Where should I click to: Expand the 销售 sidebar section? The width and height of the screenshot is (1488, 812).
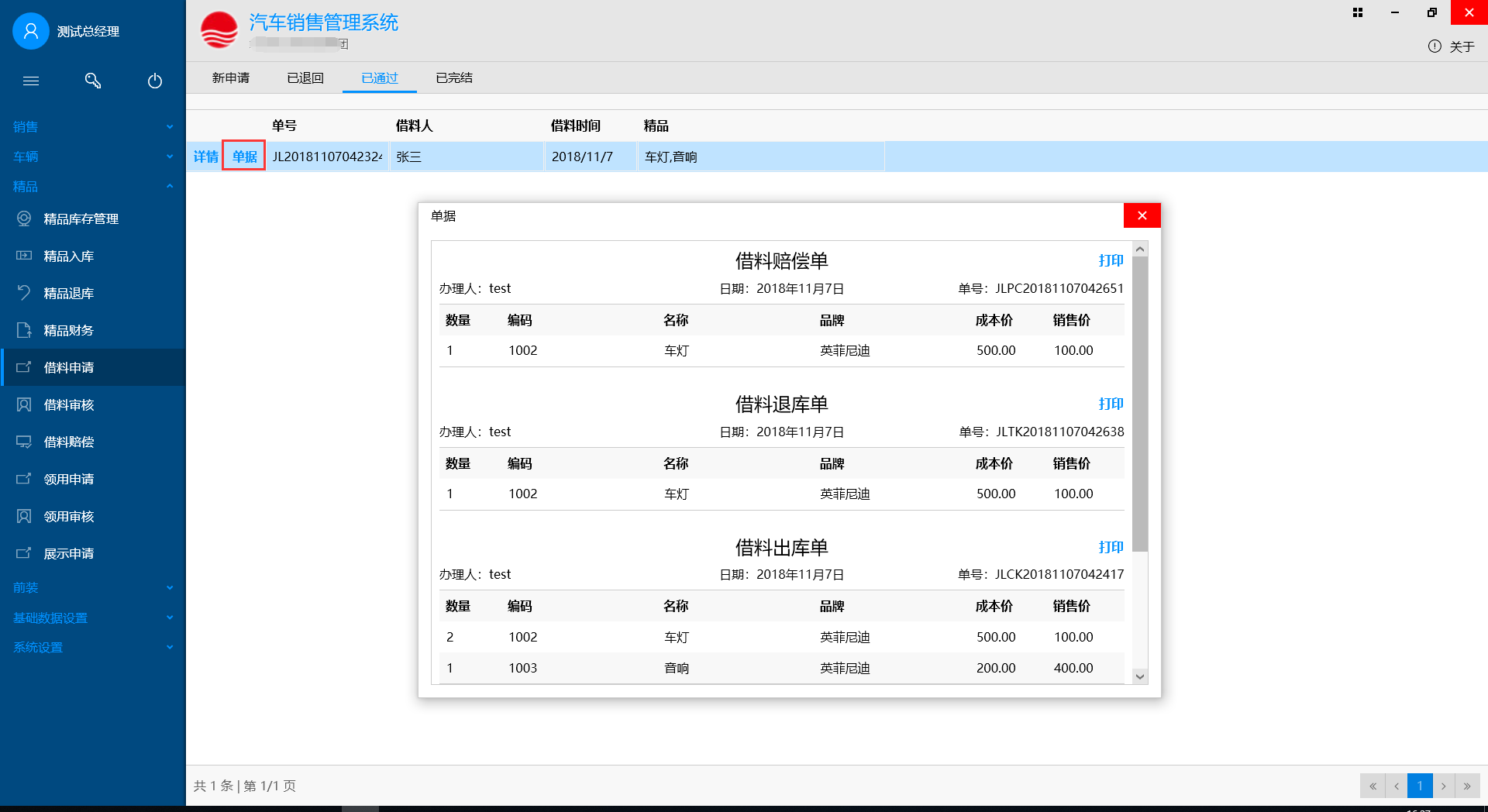pos(93,127)
